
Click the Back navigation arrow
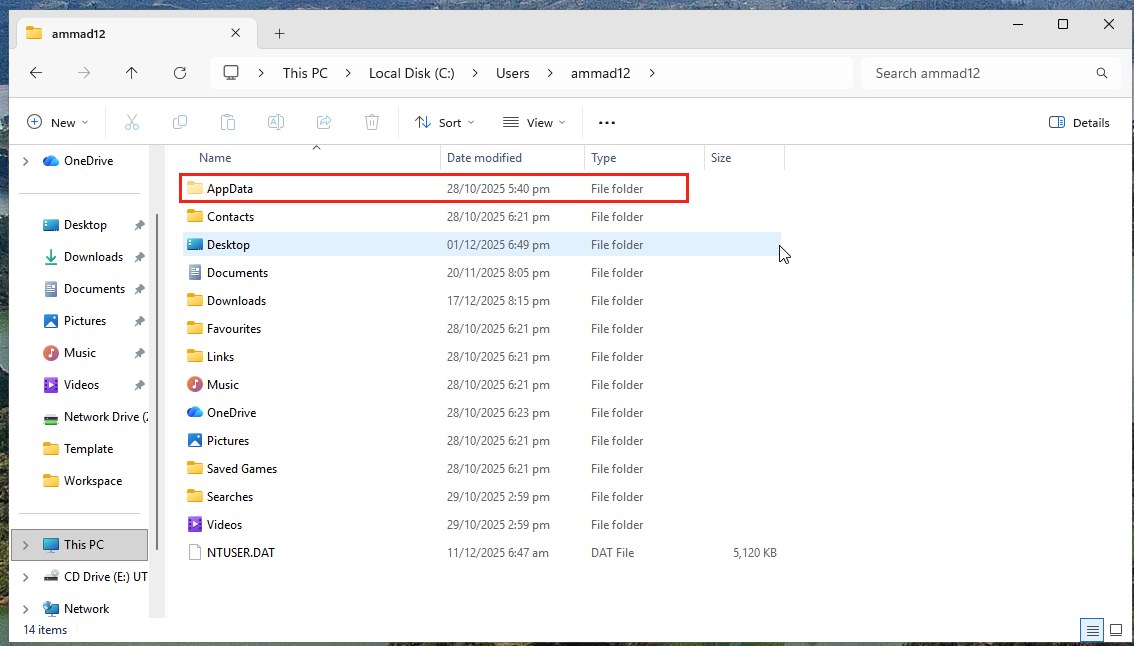tap(36, 73)
